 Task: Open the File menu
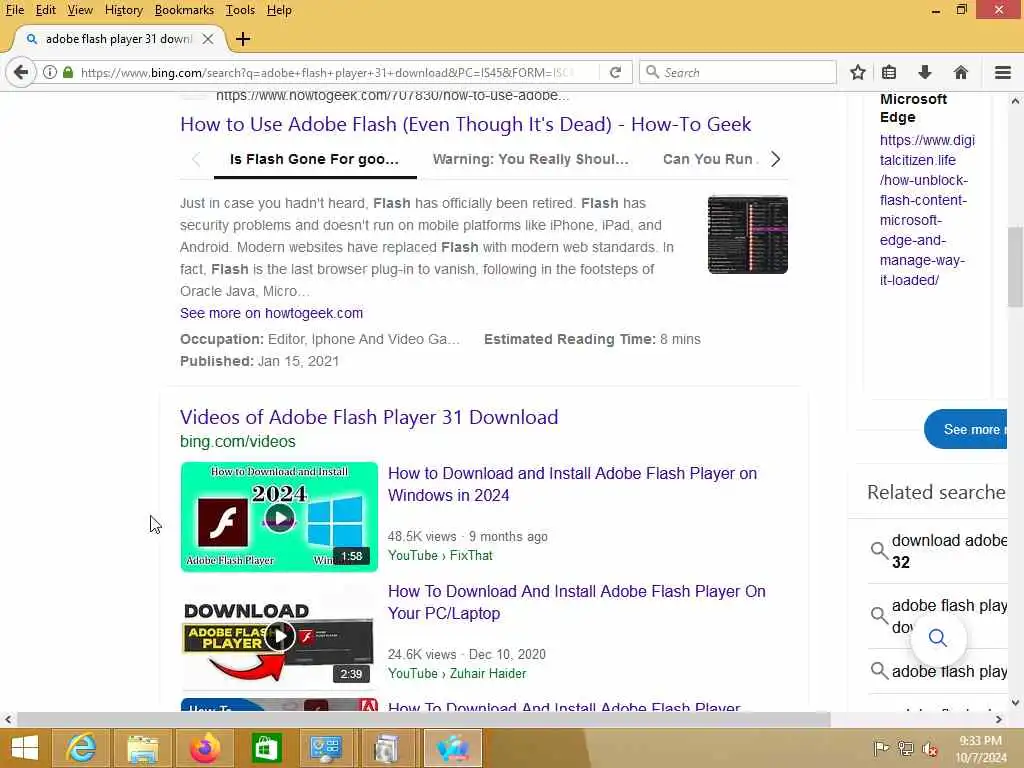click(14, 10)
